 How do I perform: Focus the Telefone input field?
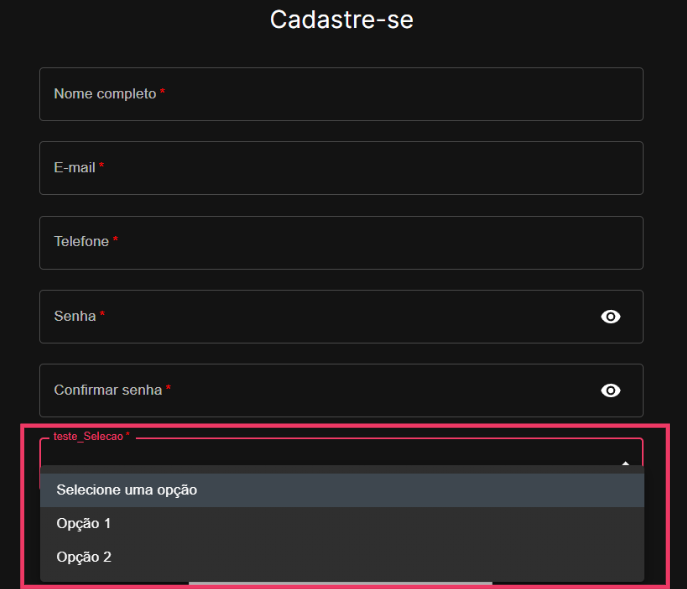(341, 242)
